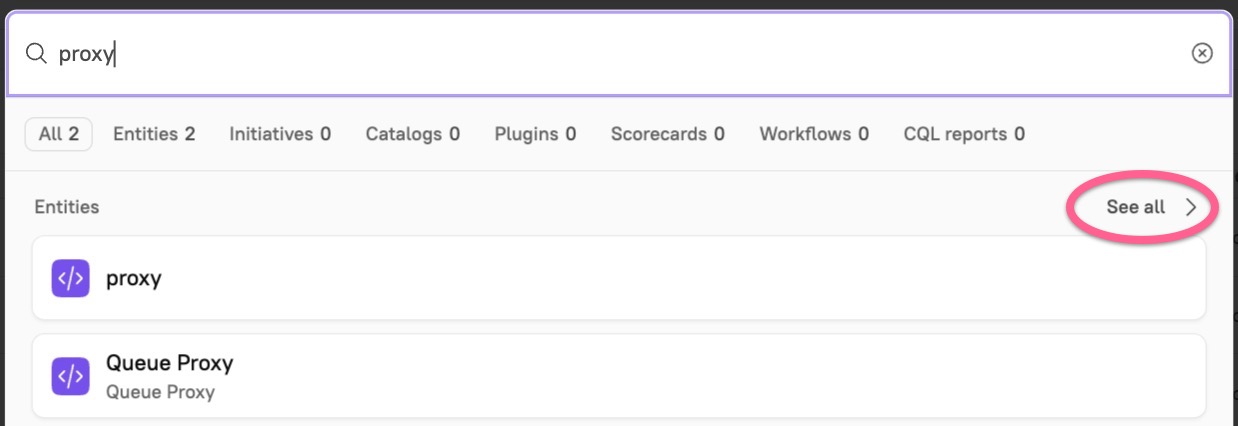Show the Plugins 0 tab
This screenshot has width=1238, height=426.
535,134
